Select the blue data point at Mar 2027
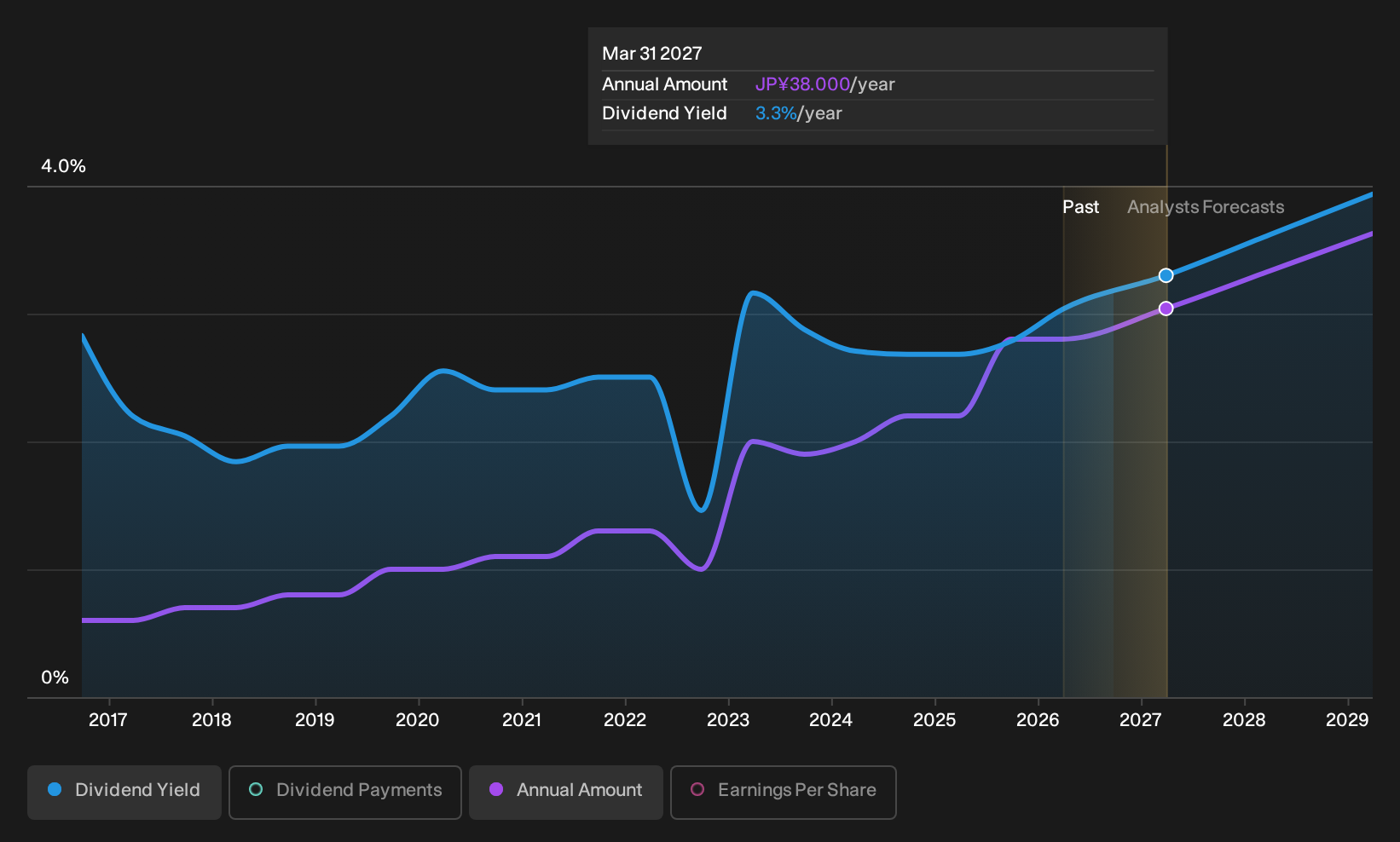This screenshot has width=1400, height=842. click(x=1166, y=275)
